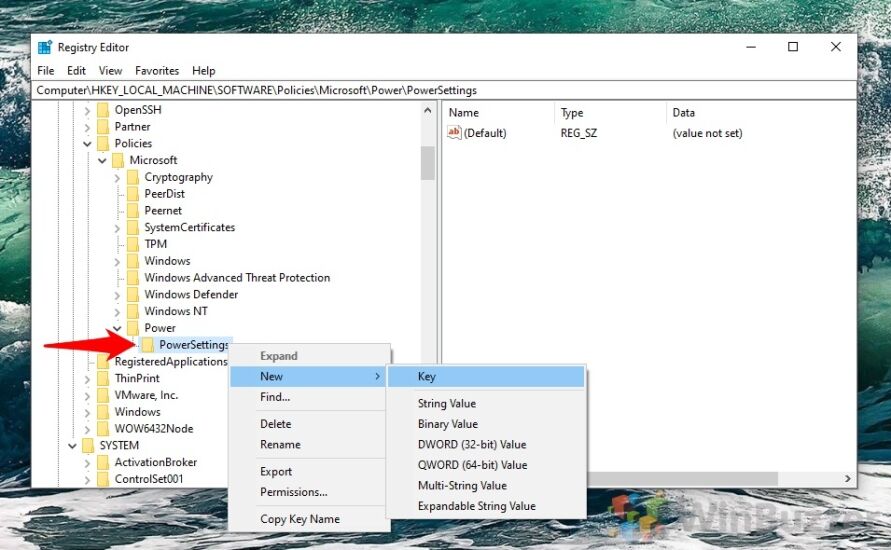Click the SYSTEM folder icon
This screenshot has width=891, height=550.
point(88,445)
